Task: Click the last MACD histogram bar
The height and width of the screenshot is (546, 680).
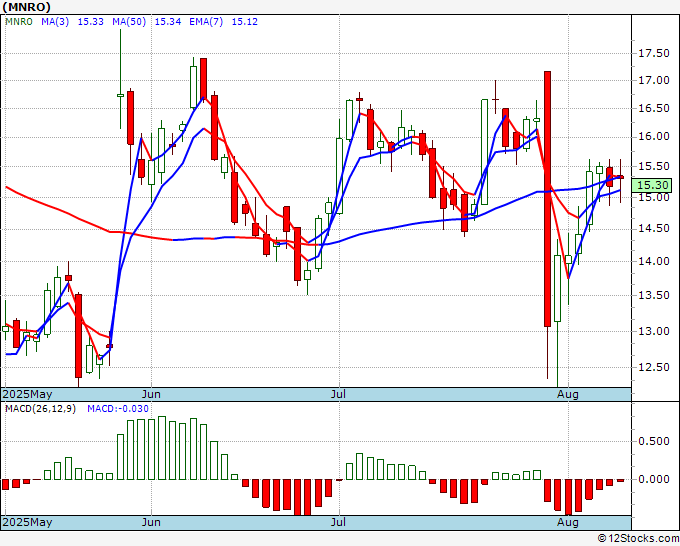Action: click(620, 480)
